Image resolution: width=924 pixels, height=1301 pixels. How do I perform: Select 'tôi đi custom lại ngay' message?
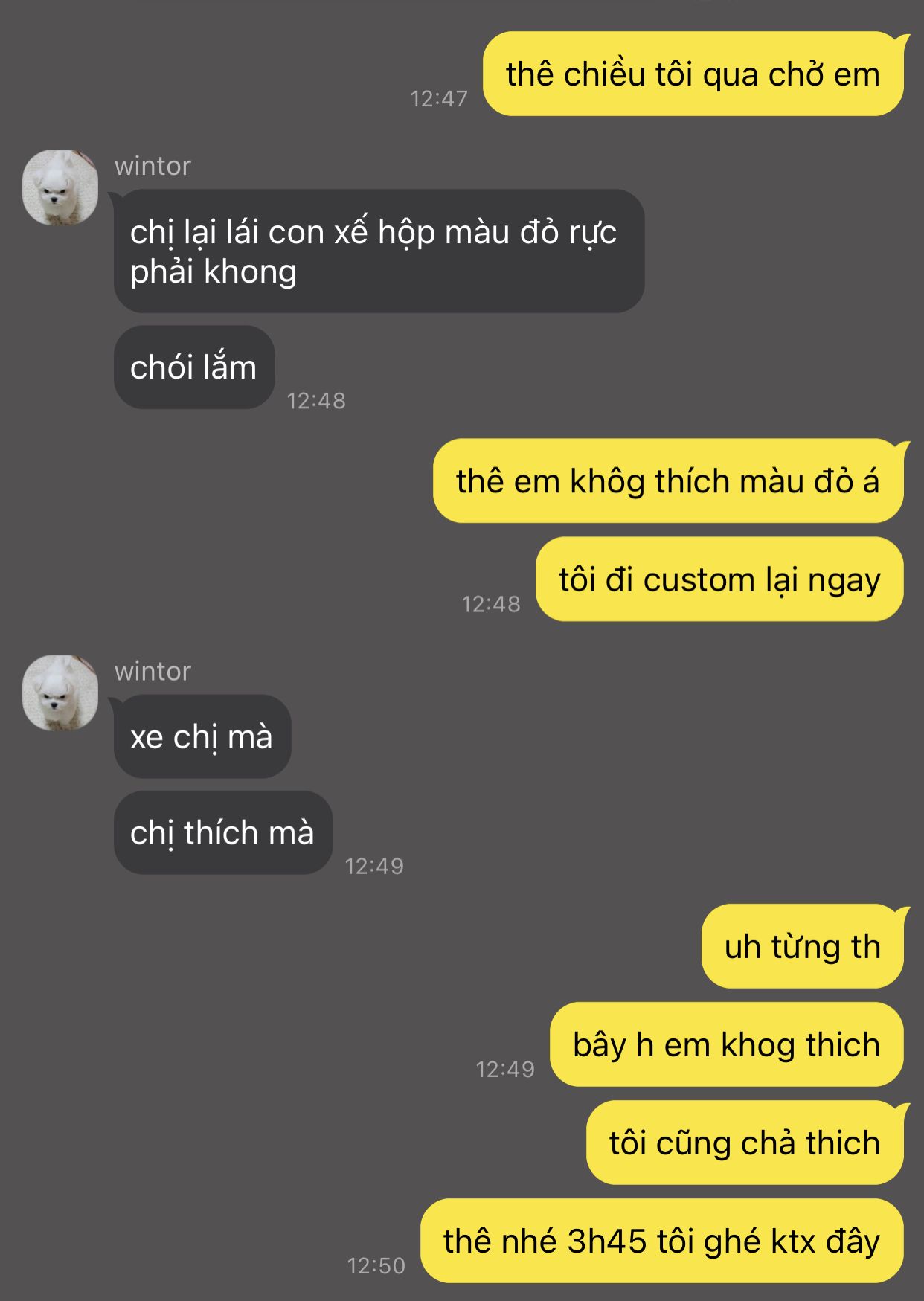tap(719, 579)
